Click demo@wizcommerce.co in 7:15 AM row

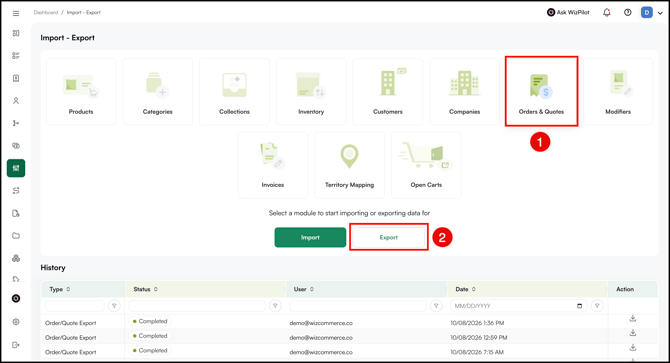(x=321, y=352)
